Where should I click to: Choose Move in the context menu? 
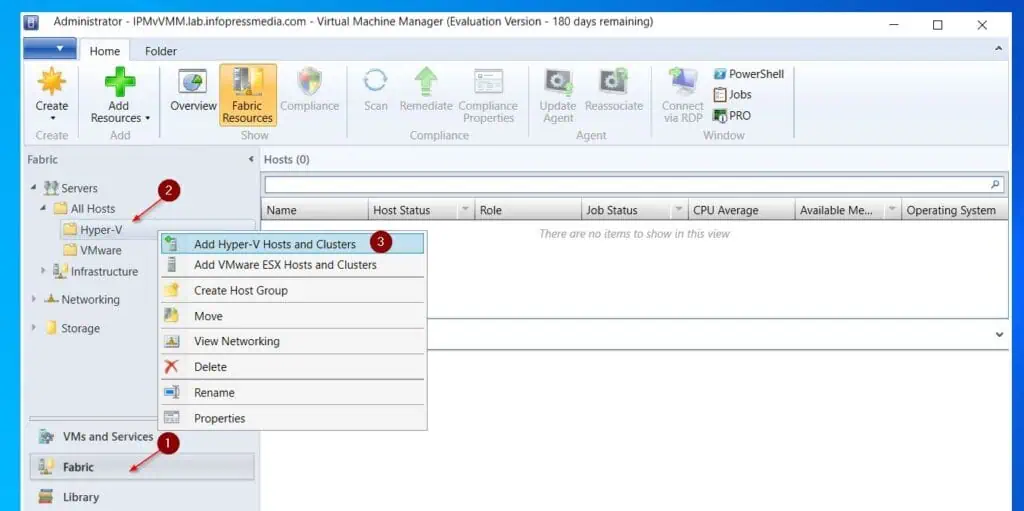(293, 316)
